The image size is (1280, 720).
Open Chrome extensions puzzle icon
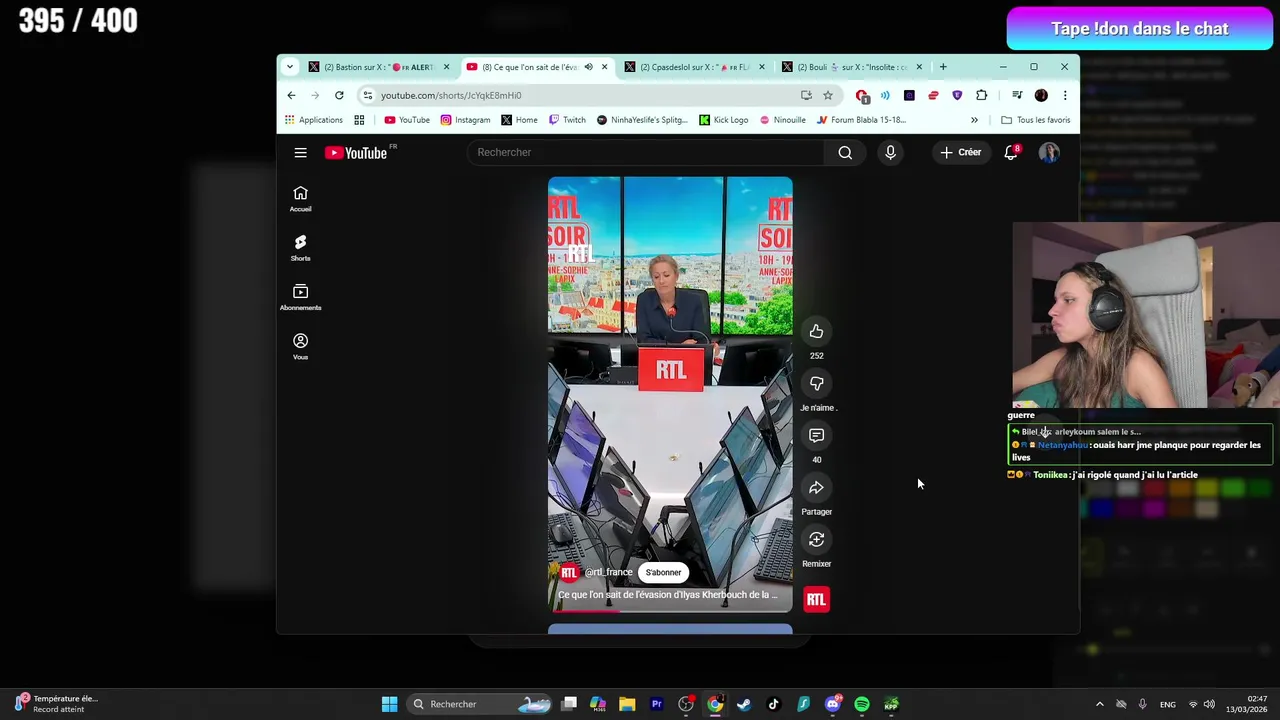981,95
